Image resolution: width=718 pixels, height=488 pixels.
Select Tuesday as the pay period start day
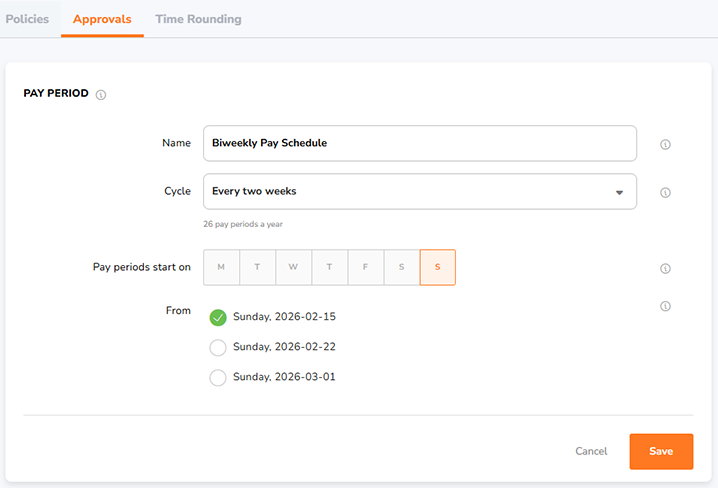click(x=257, y=268)
